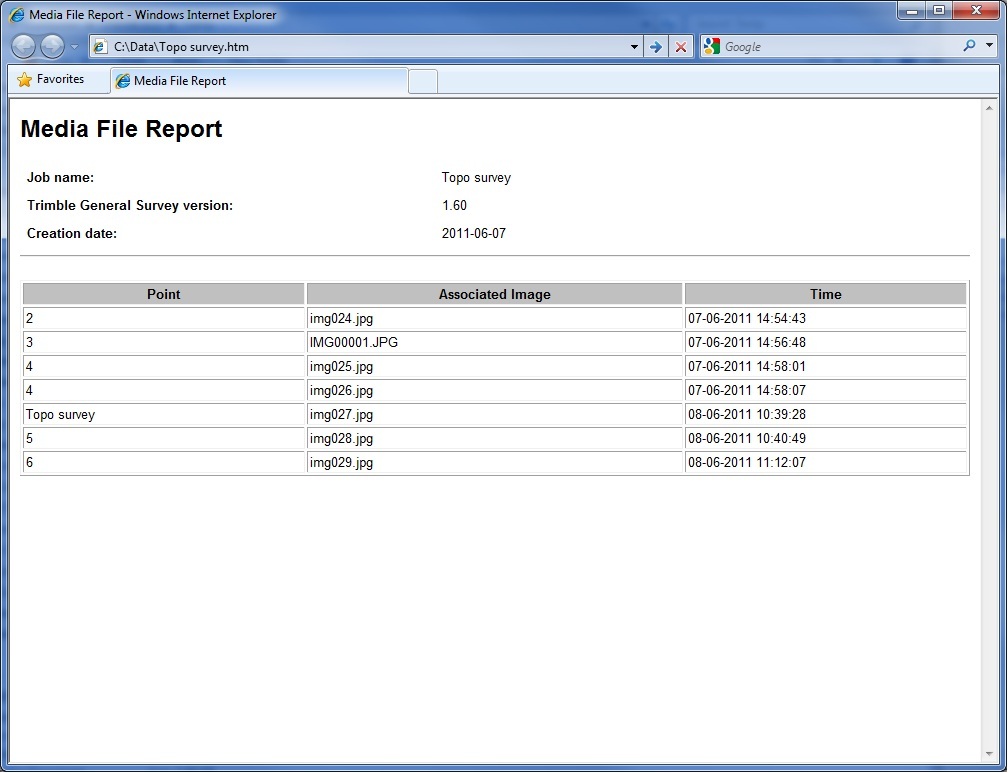1008x773 pixels.
Task: Open the search provider options dropdown
Action: pos(989,46)
